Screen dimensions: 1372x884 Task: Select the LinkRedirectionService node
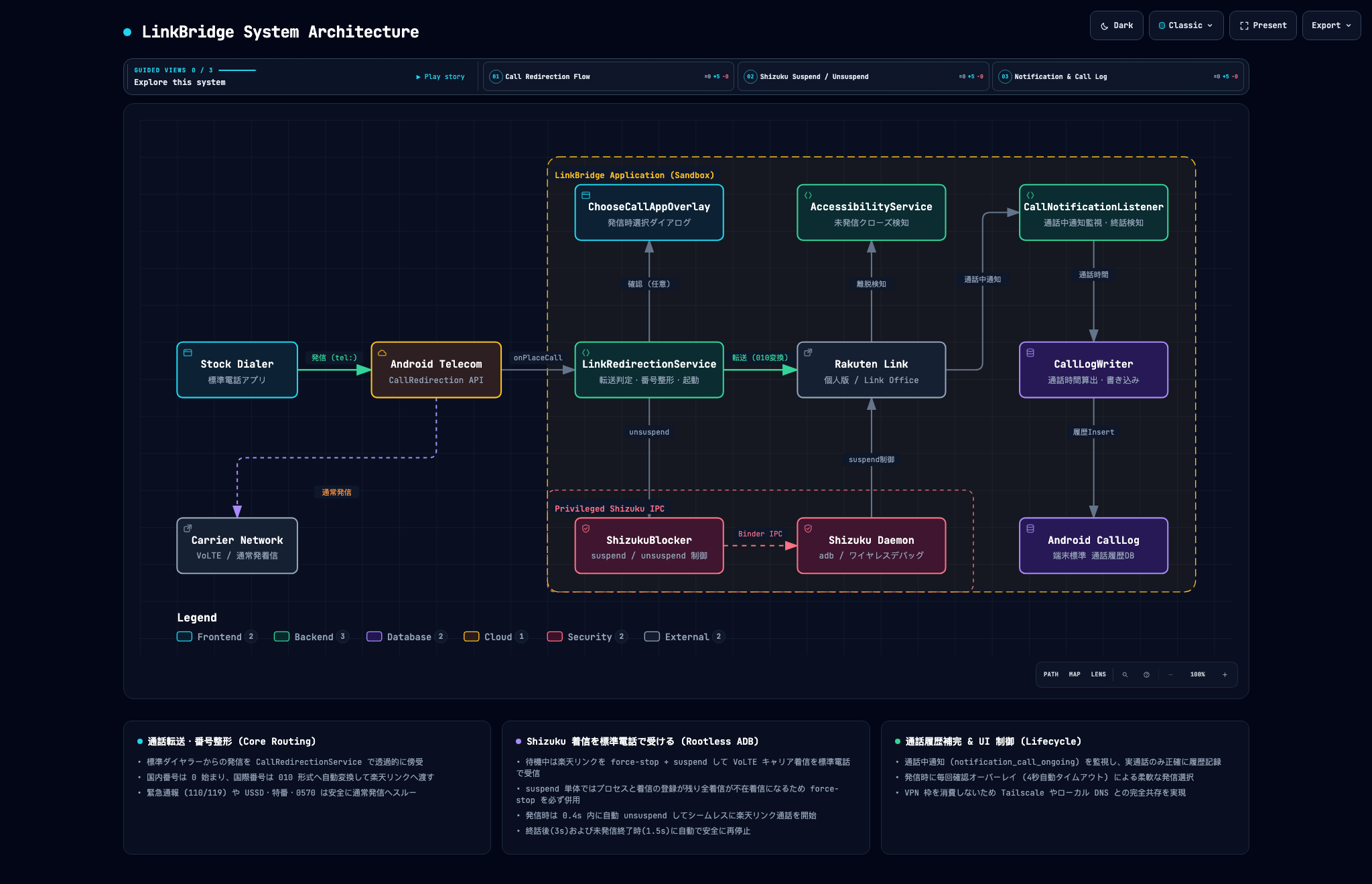point(649,370)
